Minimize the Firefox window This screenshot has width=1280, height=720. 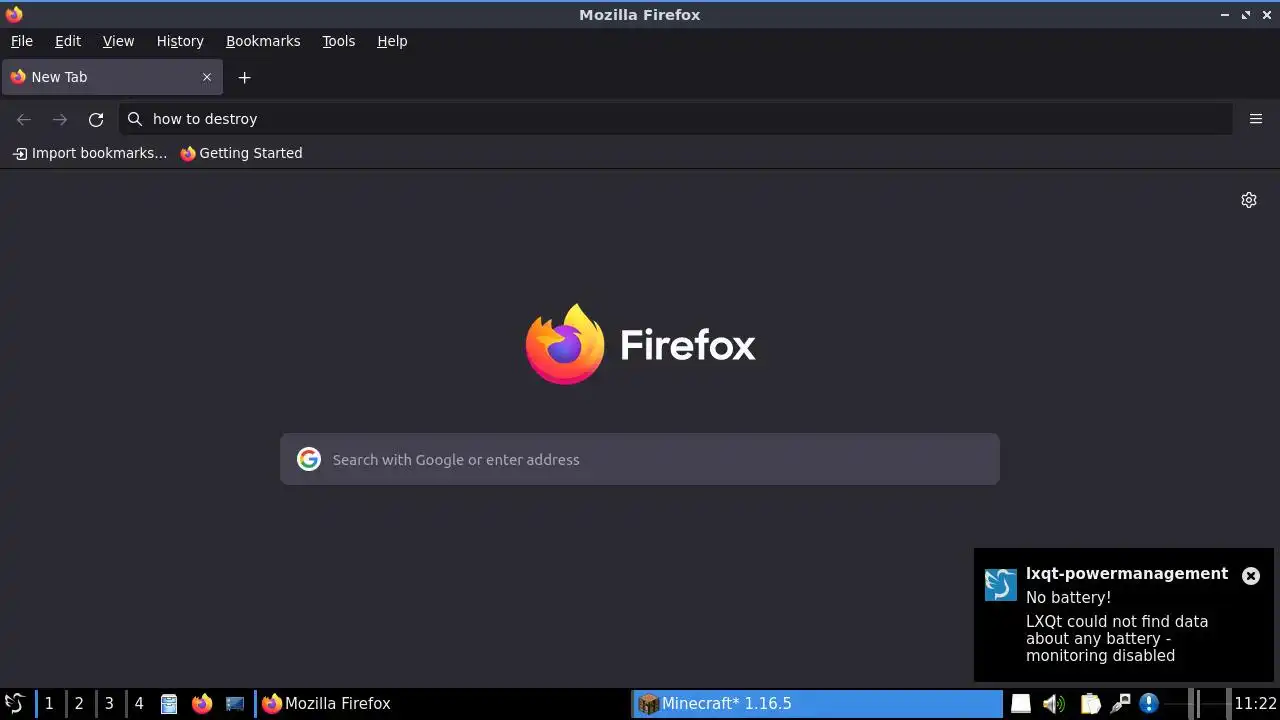coord(1225,14)
